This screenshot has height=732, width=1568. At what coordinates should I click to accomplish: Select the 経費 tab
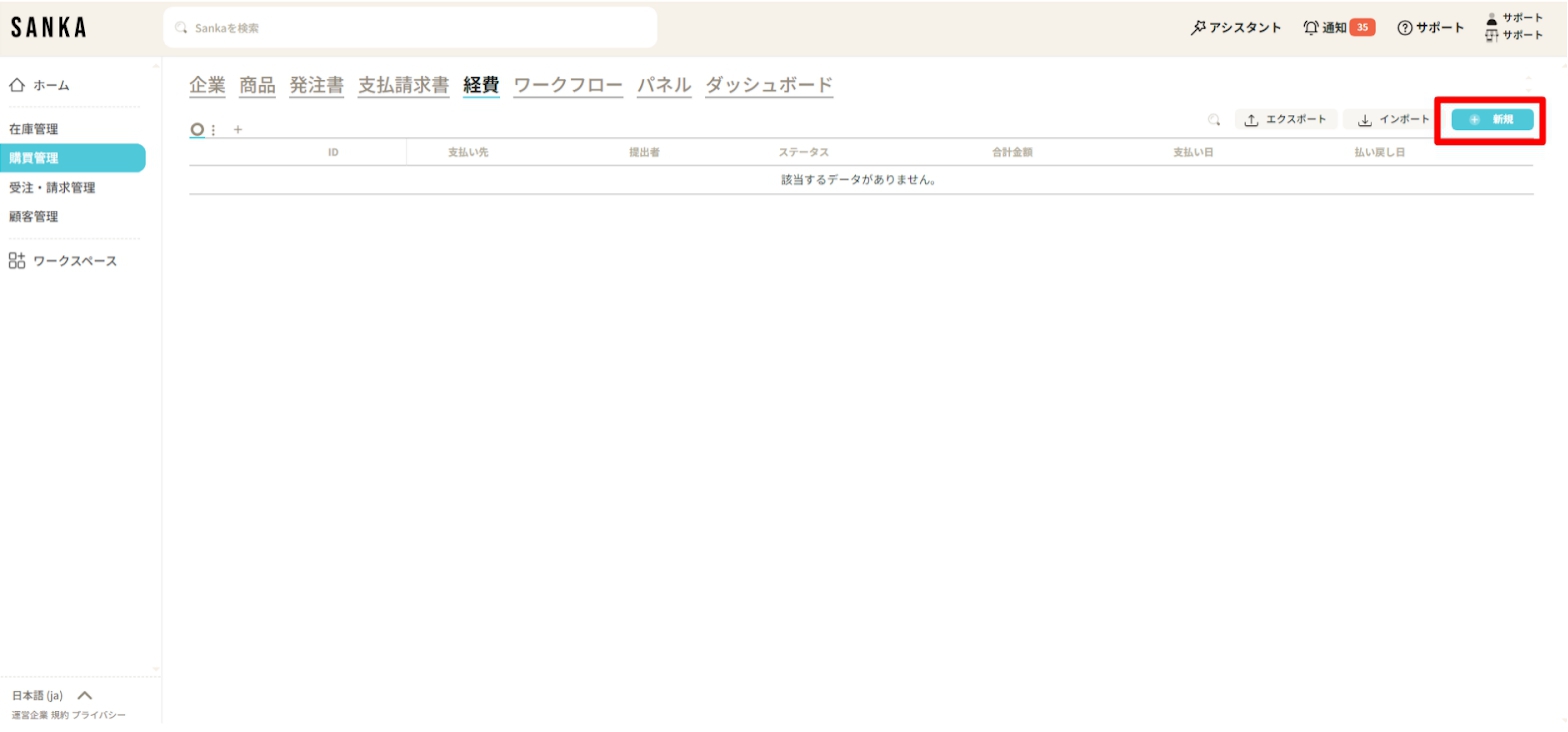click(481, 85)
